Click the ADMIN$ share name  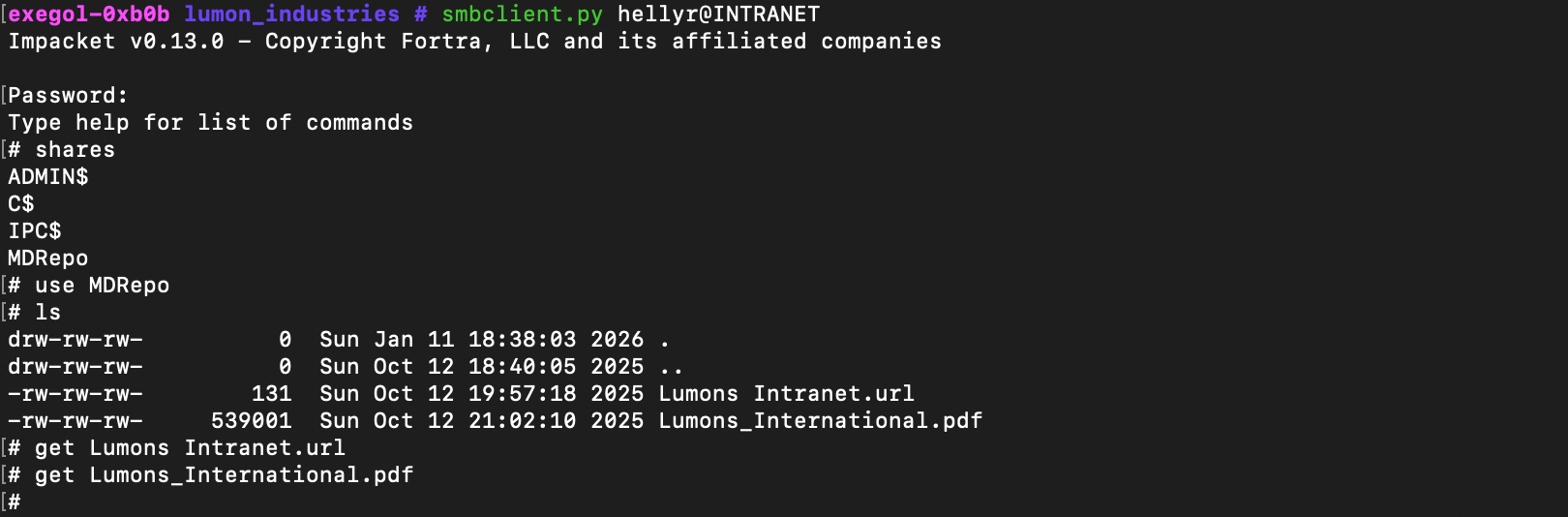(x=48, y=177)
